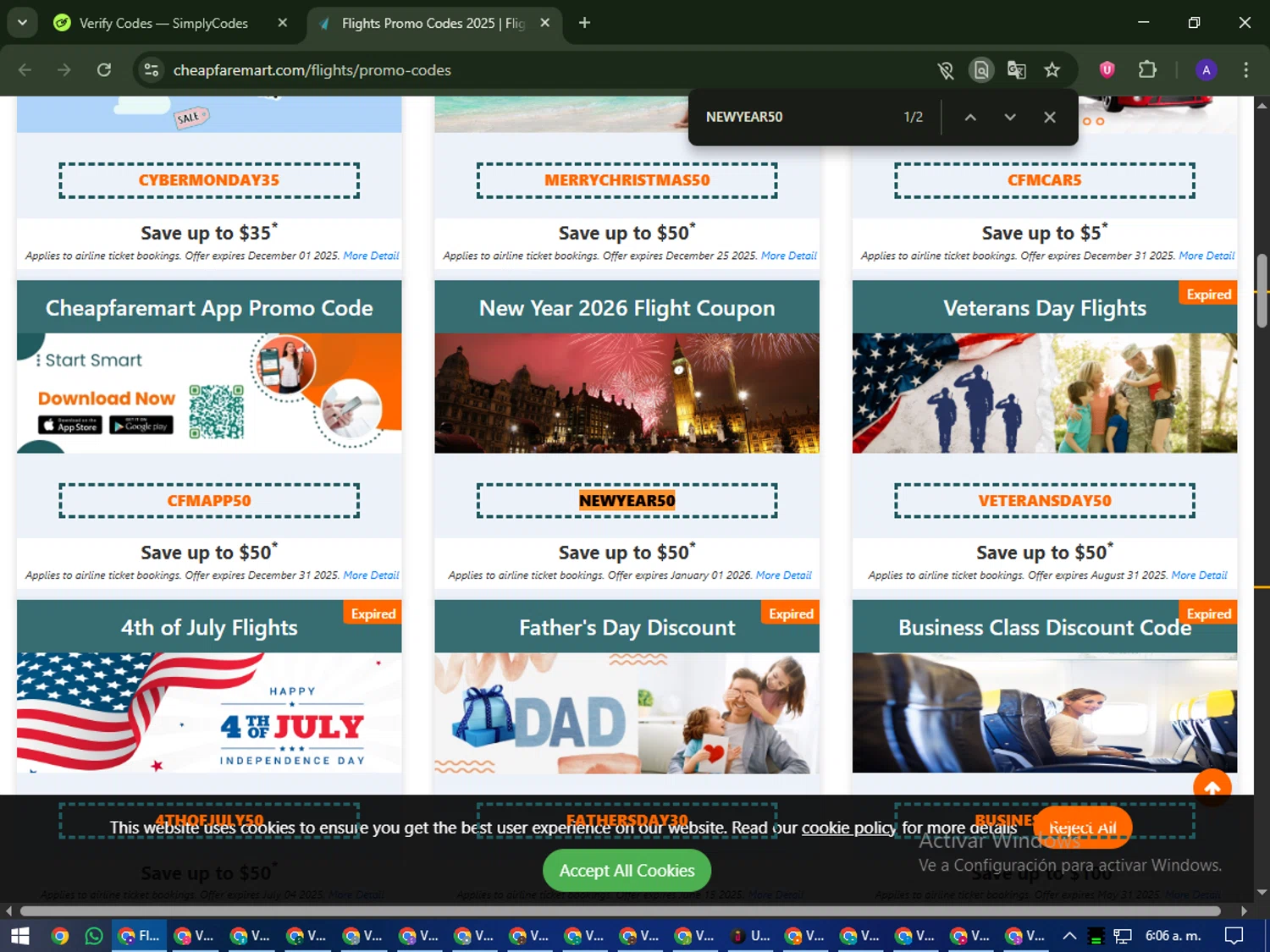This screenshot has width=1270, height=952.
Task: Click the taskbar clock 6:06 a. m.
Action: (x=1173, y=935)
